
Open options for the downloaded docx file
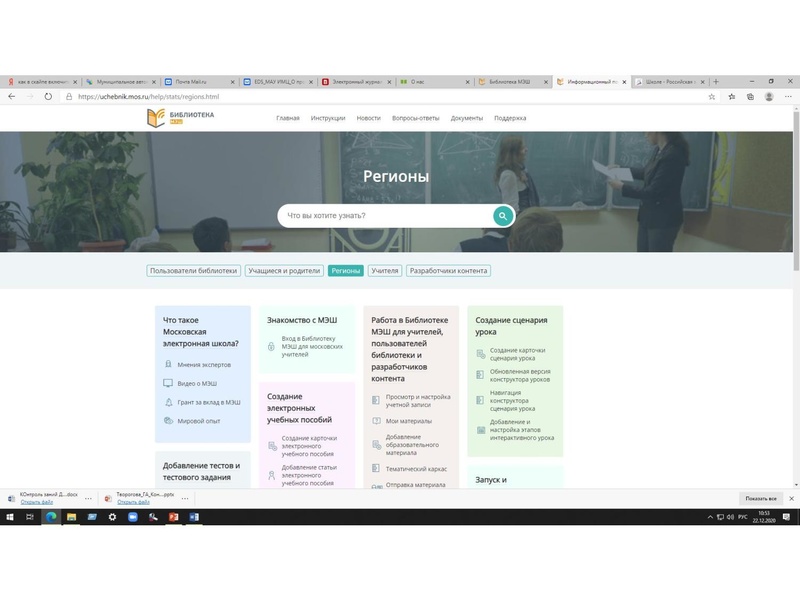pos(86,498)
